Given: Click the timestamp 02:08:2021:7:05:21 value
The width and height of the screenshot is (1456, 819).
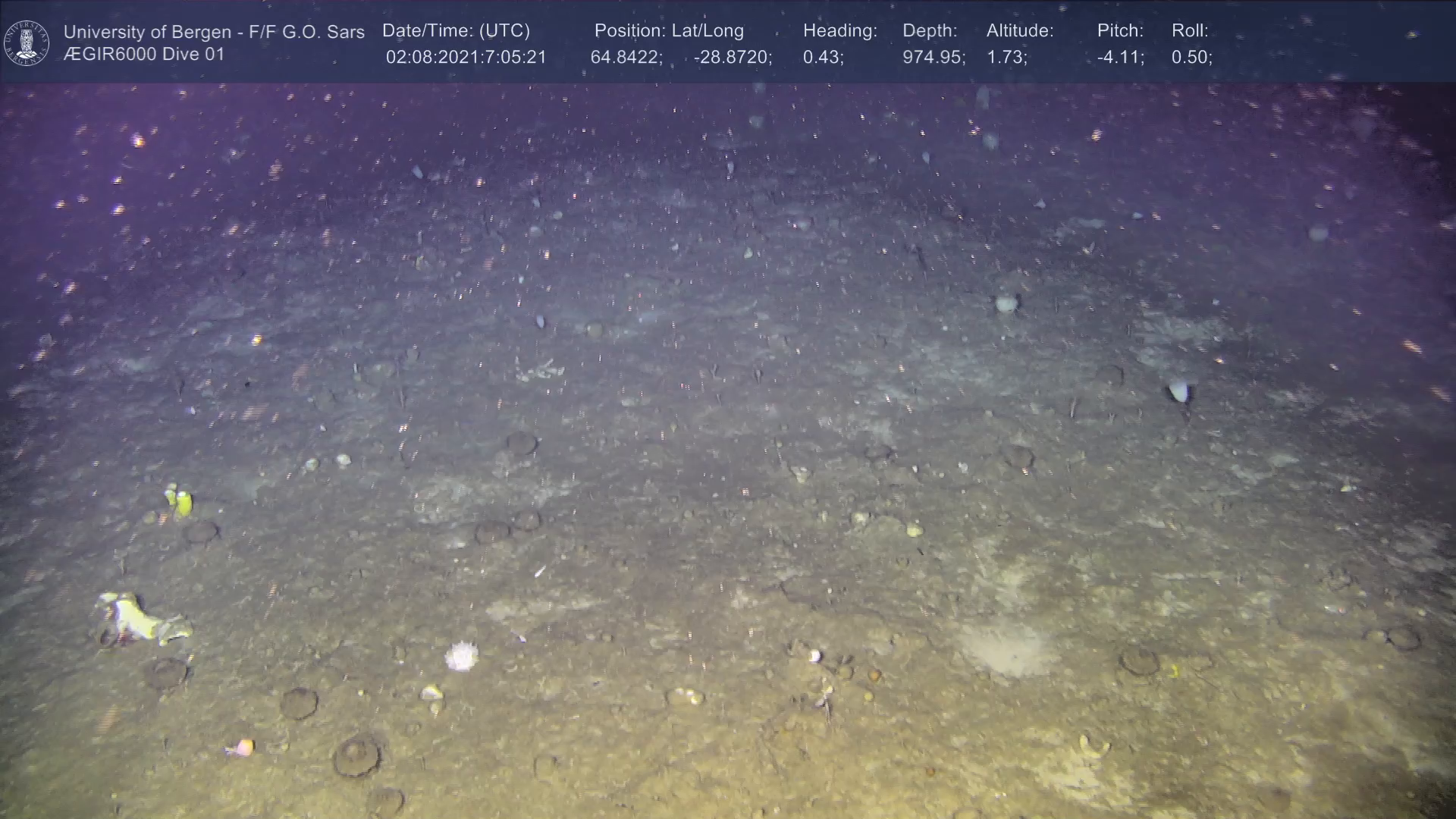Looking at the screenshot, I should (x=466, y=58).
